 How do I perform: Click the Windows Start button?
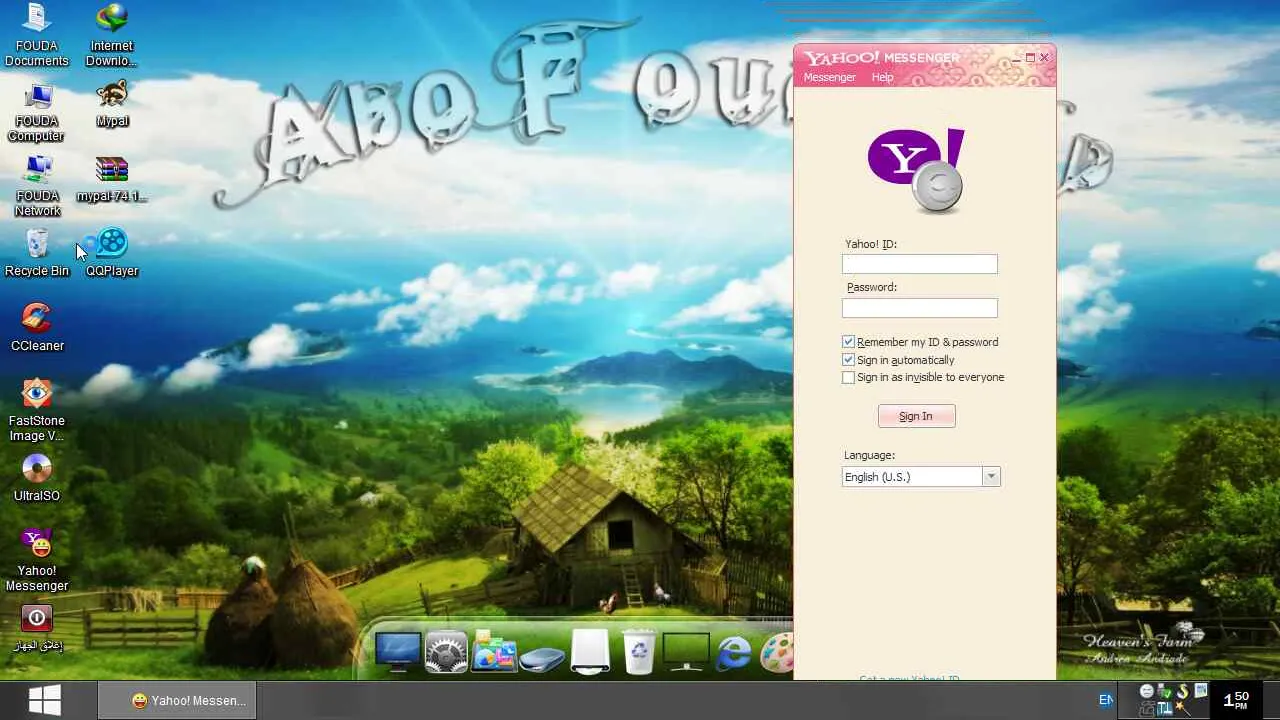45,700
